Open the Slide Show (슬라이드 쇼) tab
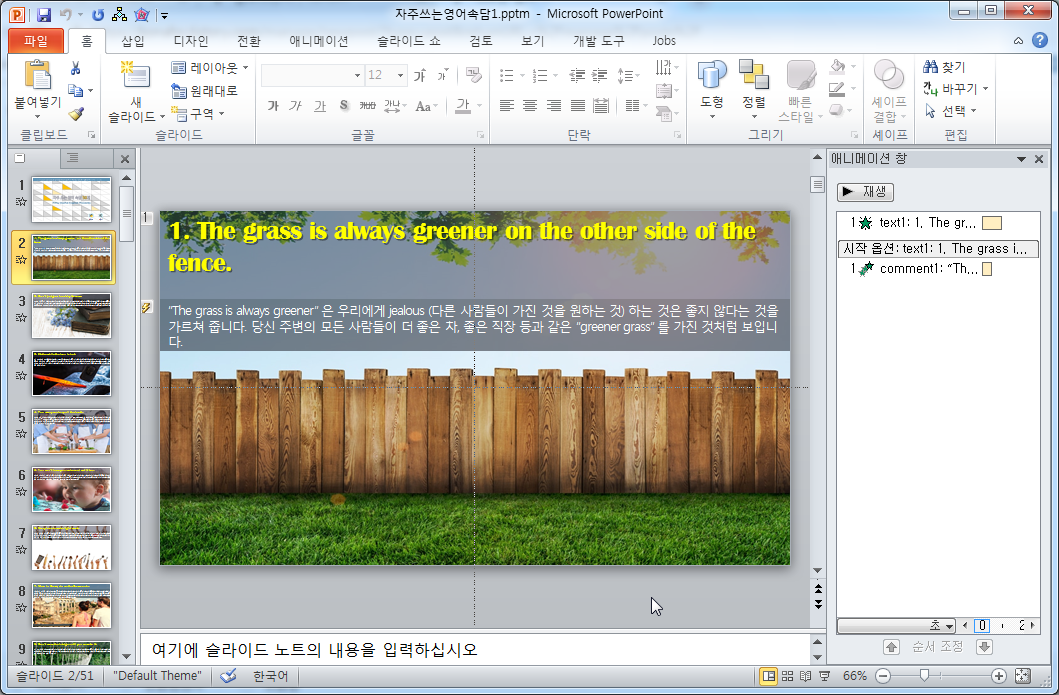1059x695 pixels. click(409, 41)
